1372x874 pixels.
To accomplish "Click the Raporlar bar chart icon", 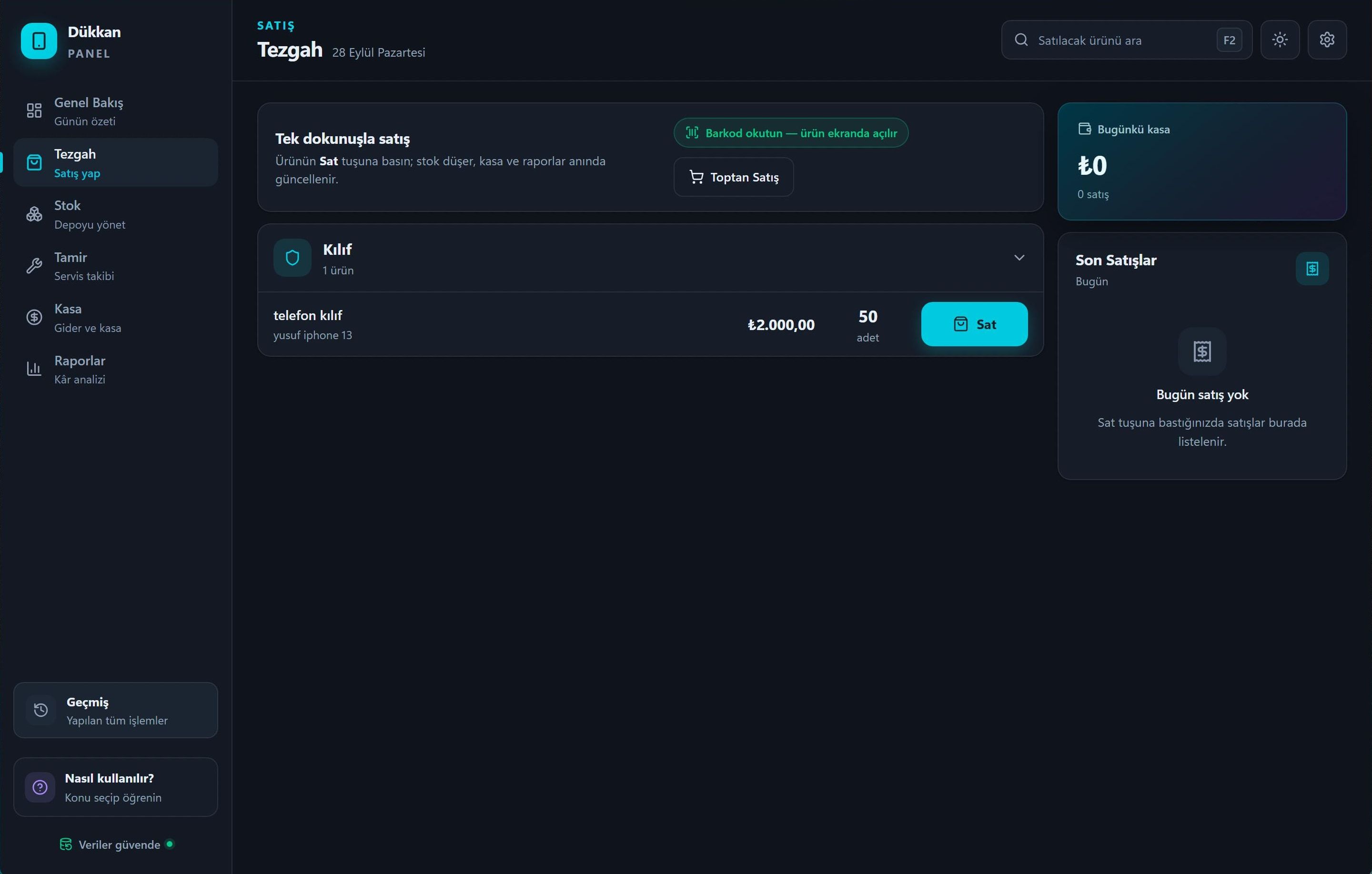I will (34, 369).
